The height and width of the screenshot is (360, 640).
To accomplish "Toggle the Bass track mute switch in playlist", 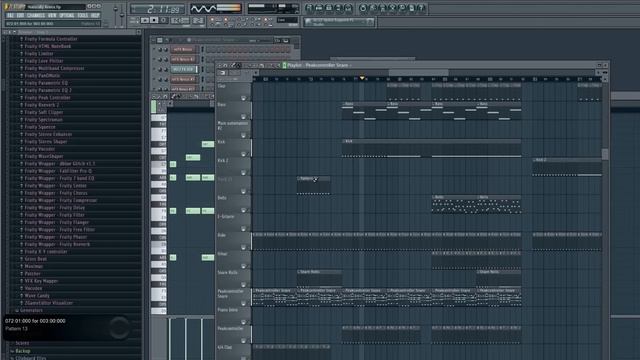I will point(244,117).
